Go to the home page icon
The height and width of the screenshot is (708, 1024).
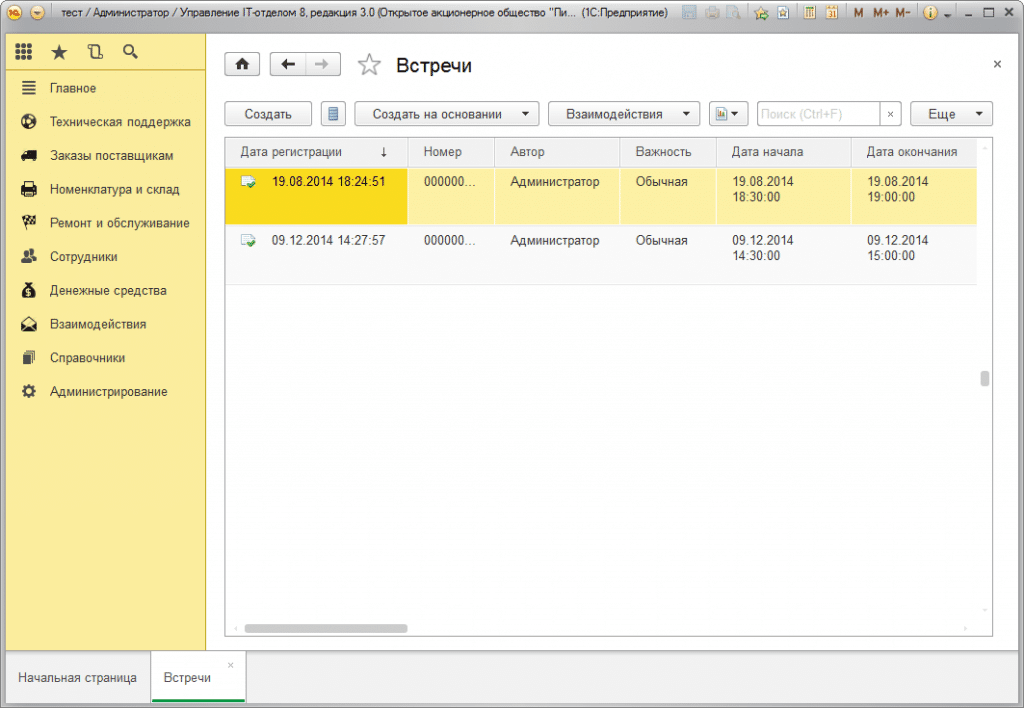point(242,64)
